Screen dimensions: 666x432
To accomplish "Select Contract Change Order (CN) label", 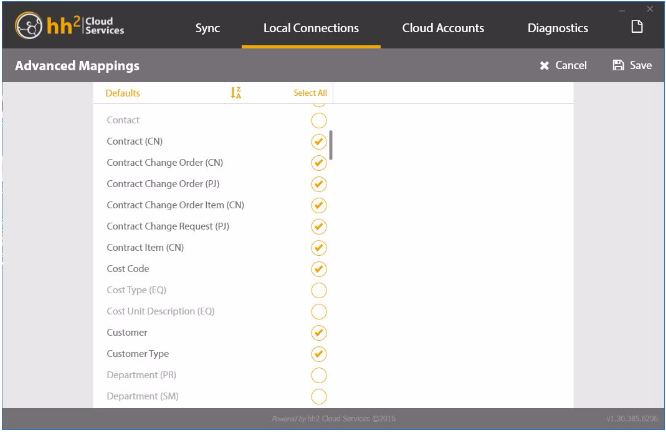I will point(165,163).
